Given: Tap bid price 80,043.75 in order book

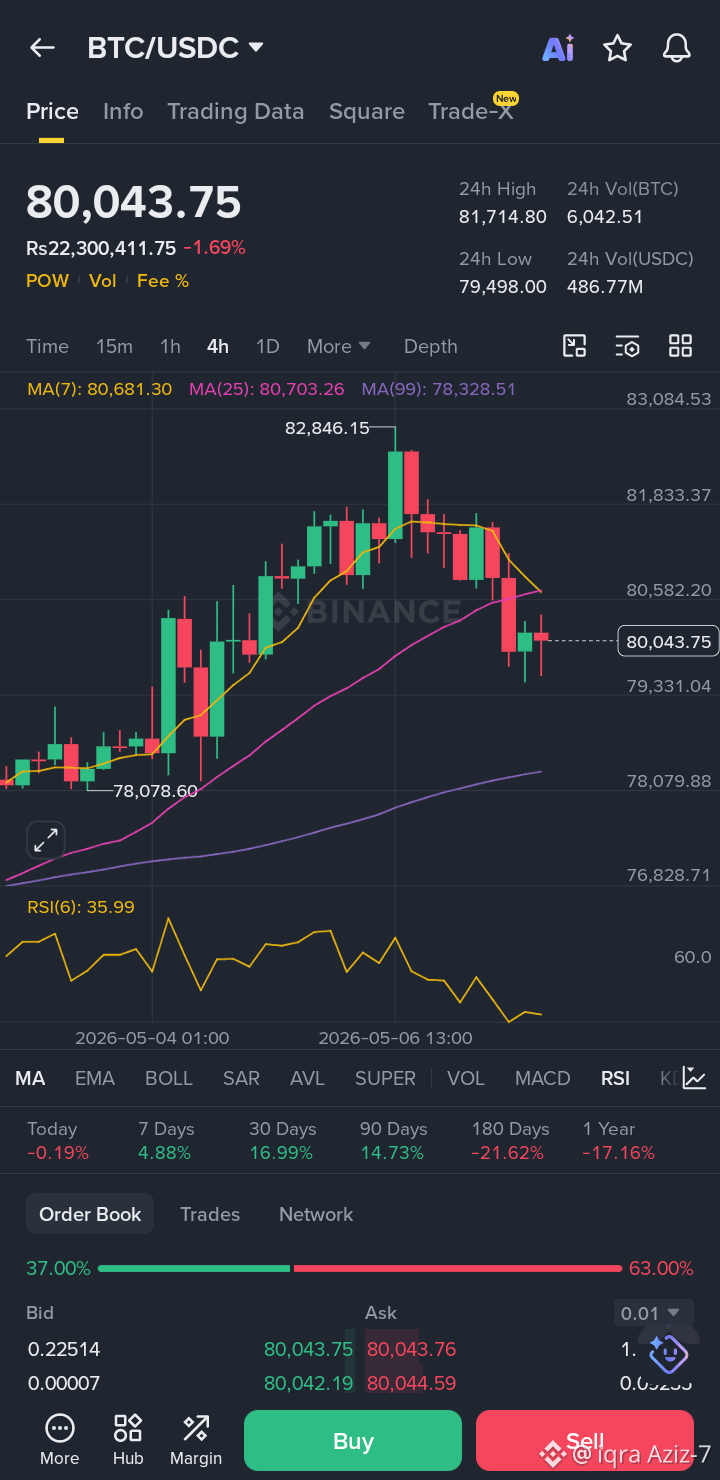Looking at the screenshot, I should click(308, 1349).
